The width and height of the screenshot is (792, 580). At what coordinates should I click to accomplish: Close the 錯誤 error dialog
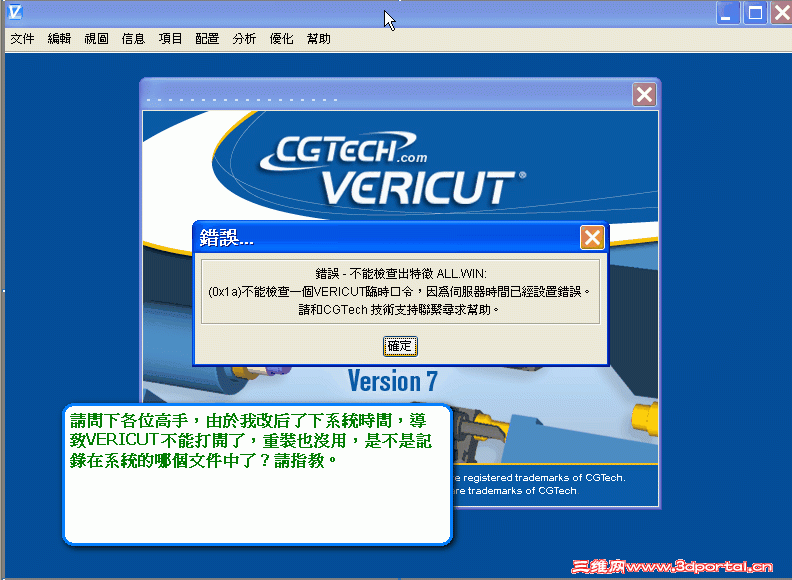pyautogui.click(x=592, y=237)
